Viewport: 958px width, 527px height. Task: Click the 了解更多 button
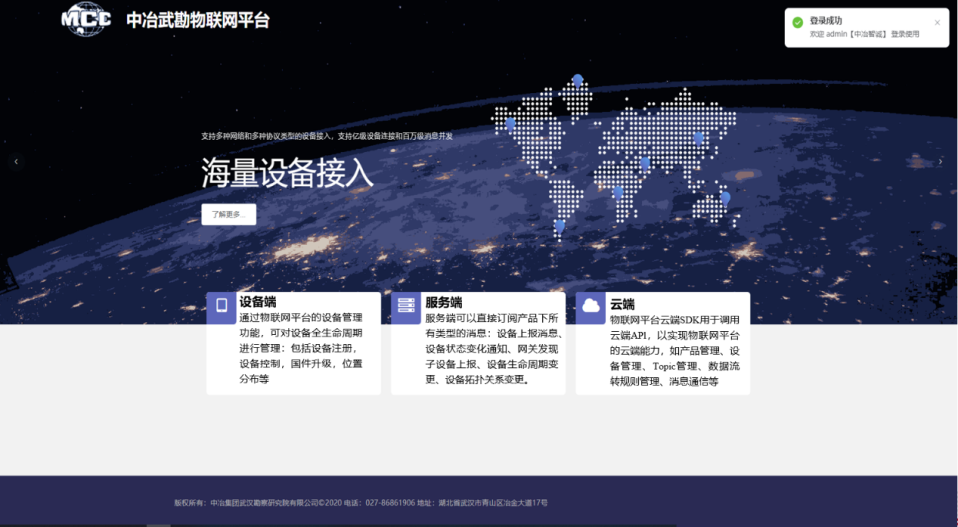(x=229, y=214)
